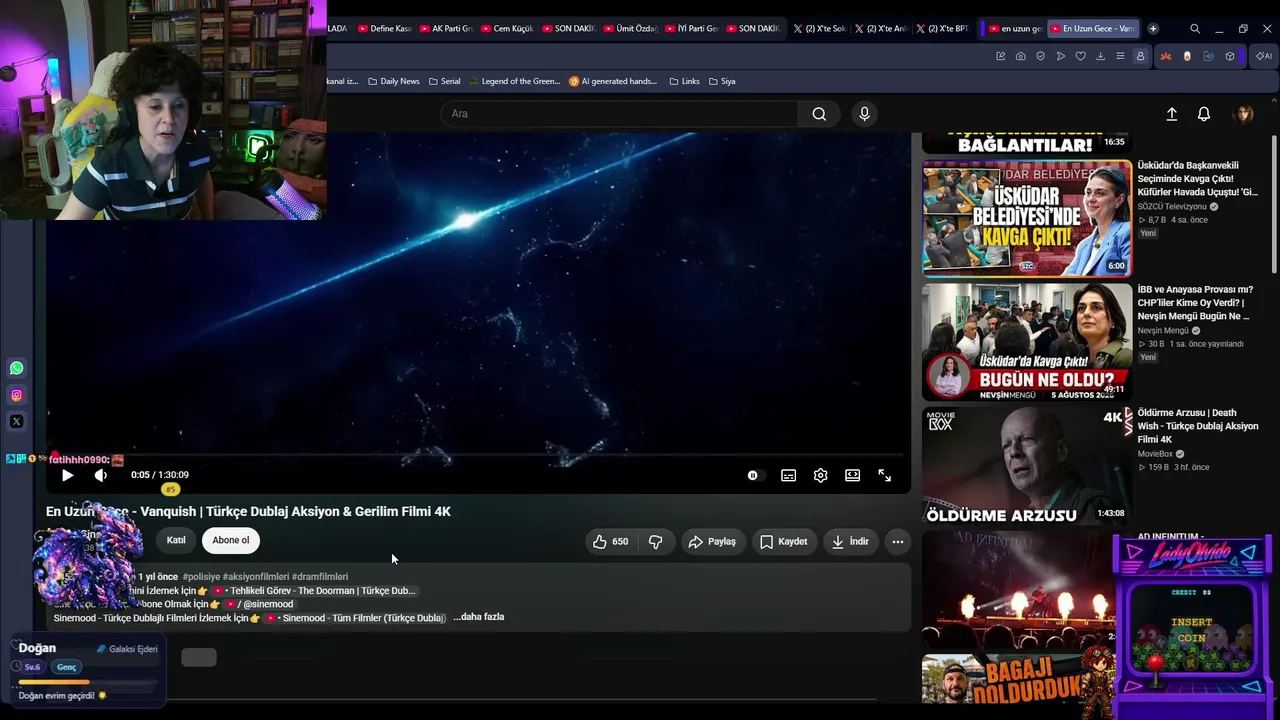This screenshot has height=720, width=1280.
Task: Open the YouTube account avatar menu
Action: [x=1243, y=114]
